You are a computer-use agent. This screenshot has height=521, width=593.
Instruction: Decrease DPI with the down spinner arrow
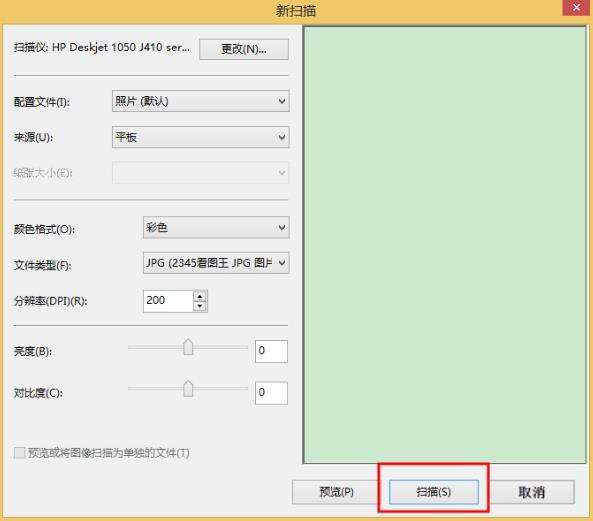coord(200,306)
